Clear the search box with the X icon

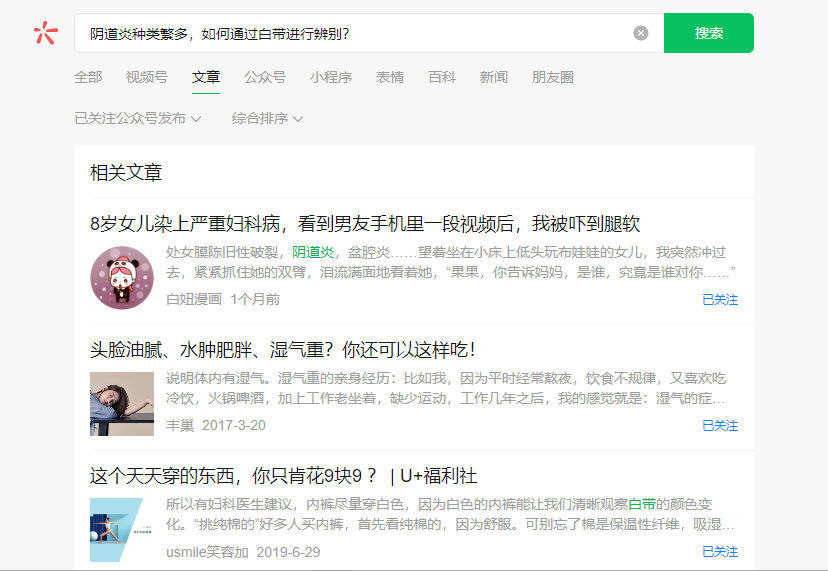(641, 33)
